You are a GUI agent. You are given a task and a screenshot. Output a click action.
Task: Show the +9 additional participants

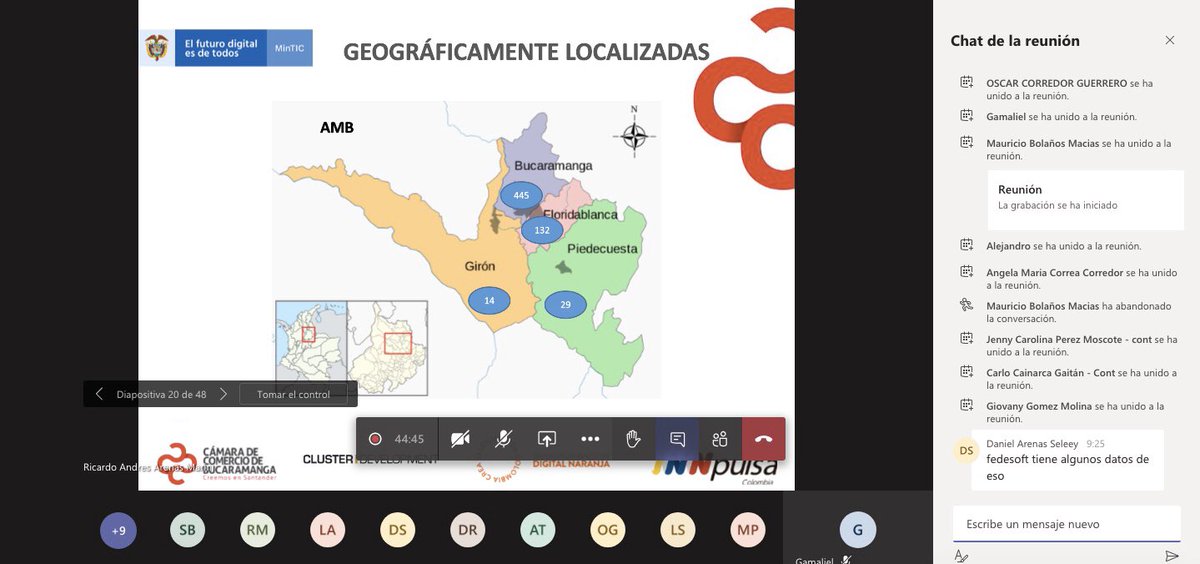[x=118, y=530]
